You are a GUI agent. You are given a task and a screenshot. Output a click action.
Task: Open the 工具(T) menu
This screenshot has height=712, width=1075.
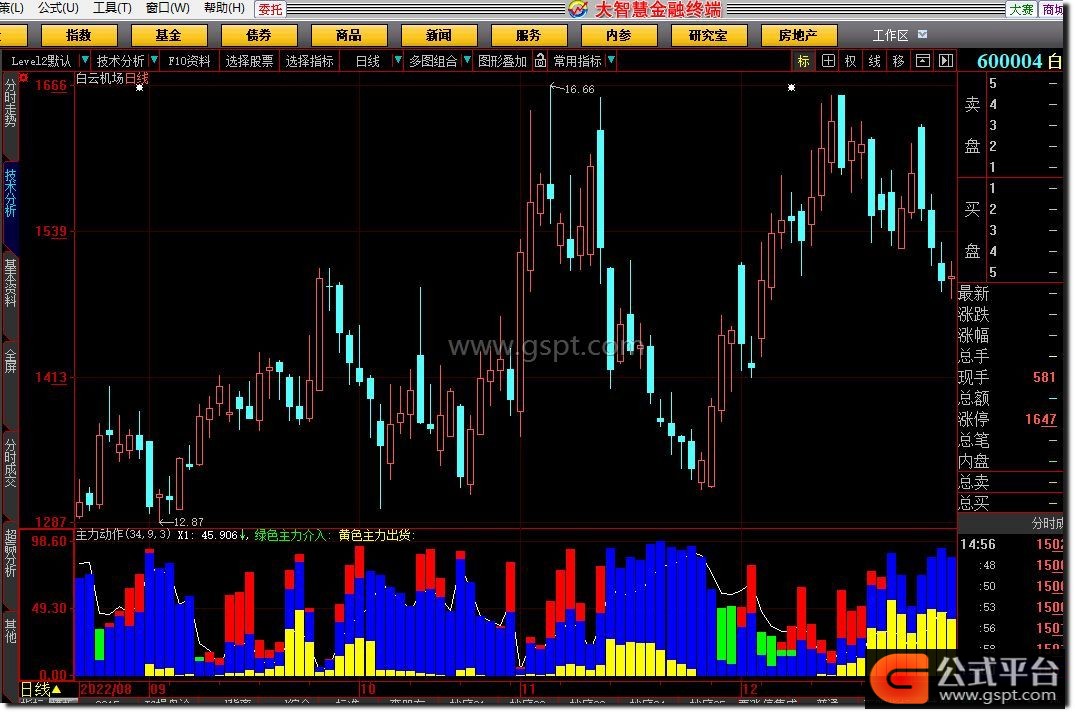pyautogui.click(x=112, y=8)
